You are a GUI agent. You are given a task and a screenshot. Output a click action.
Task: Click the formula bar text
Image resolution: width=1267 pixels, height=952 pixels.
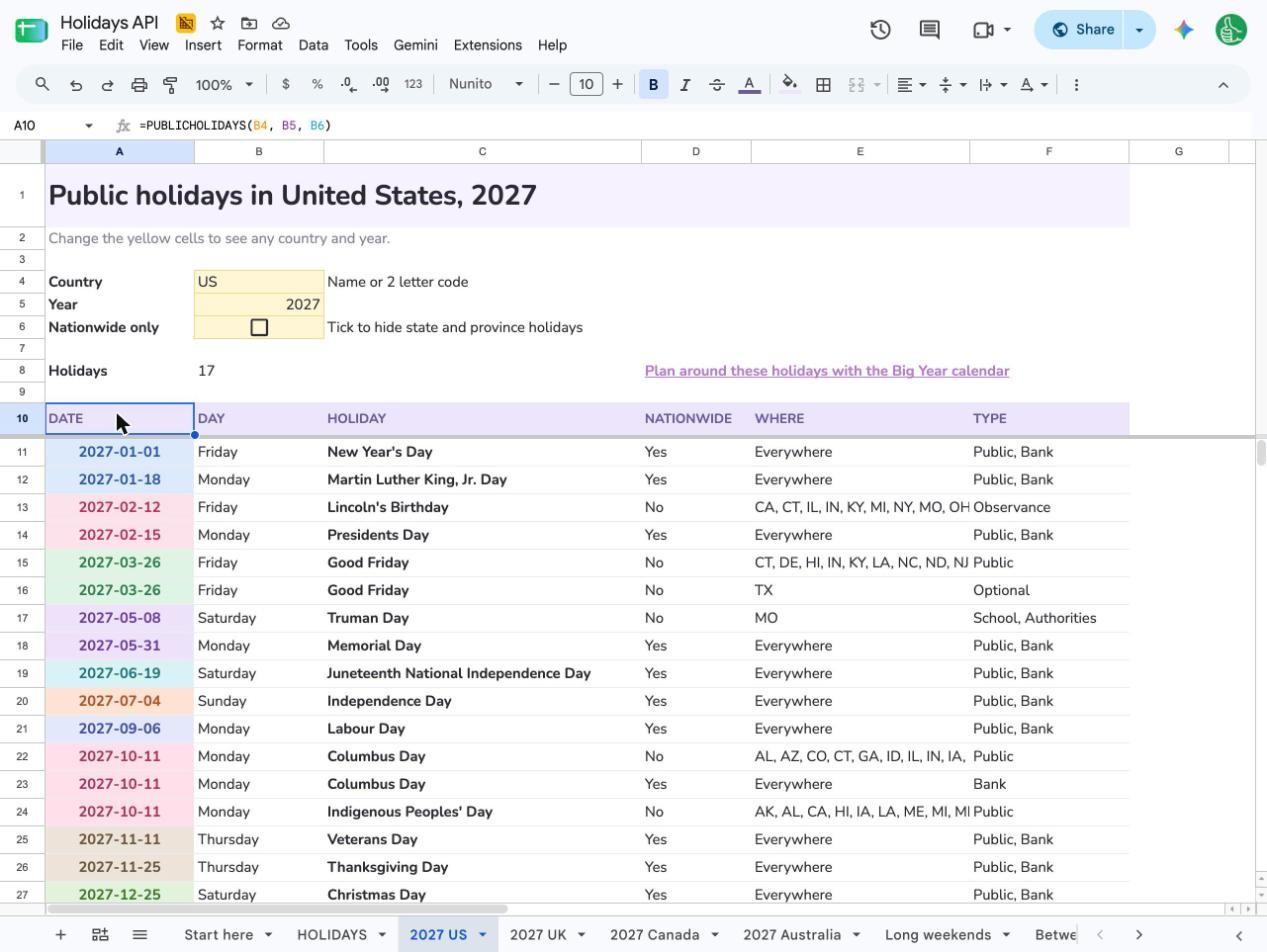coord(235,126)
